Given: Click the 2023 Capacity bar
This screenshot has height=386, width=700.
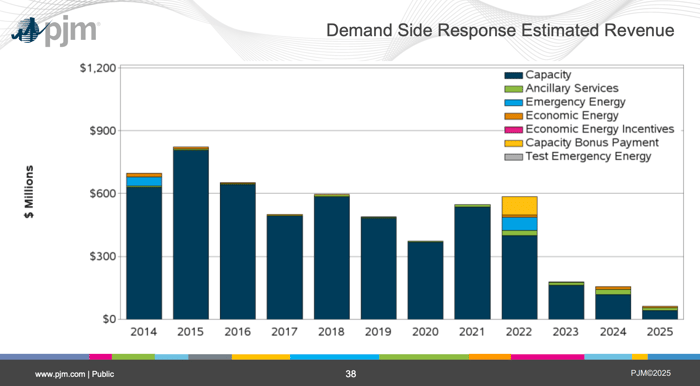Looking at the screenshot, I should [567, 302].
